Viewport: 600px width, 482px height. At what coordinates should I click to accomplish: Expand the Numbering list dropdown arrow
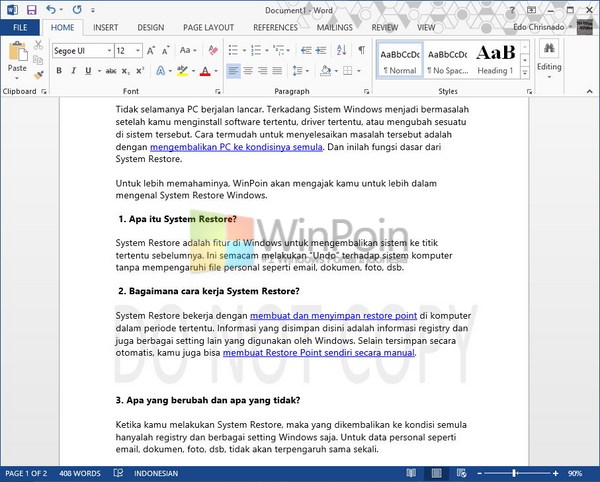(x=267, y=50)
